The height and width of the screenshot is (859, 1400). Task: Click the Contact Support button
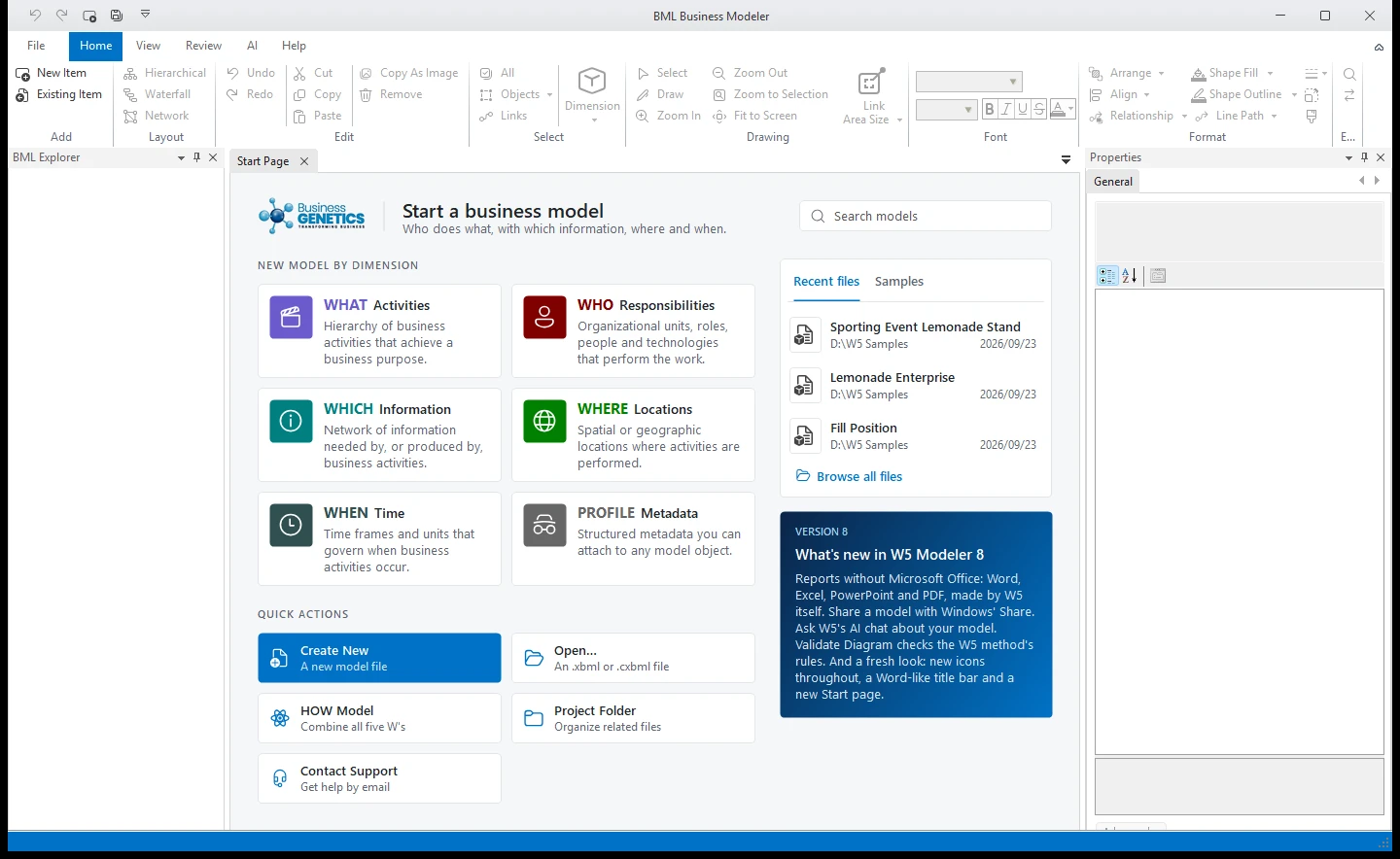[379, 778]
